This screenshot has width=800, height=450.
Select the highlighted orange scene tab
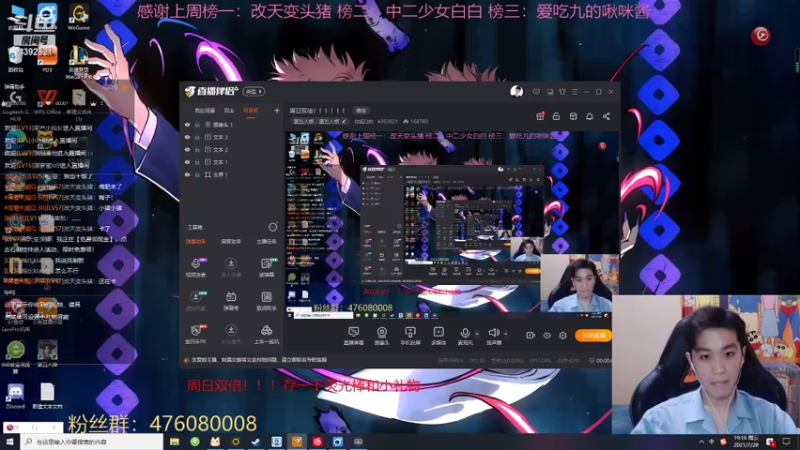[251, 111]
